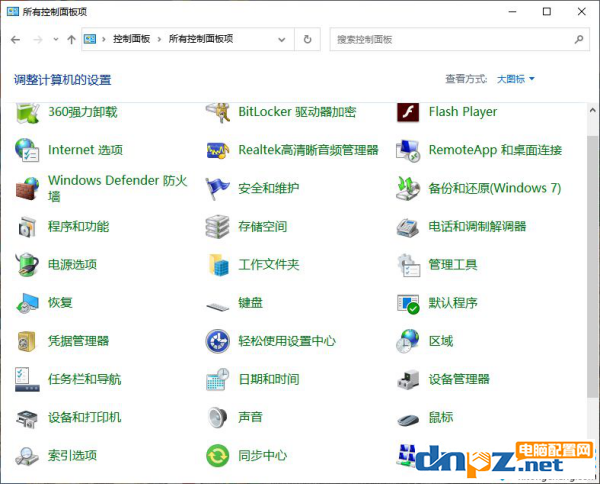The width and height of the screenshot is (600, 484).
Task: Open the 360强力卸载 icon
Action: point(27,113)
